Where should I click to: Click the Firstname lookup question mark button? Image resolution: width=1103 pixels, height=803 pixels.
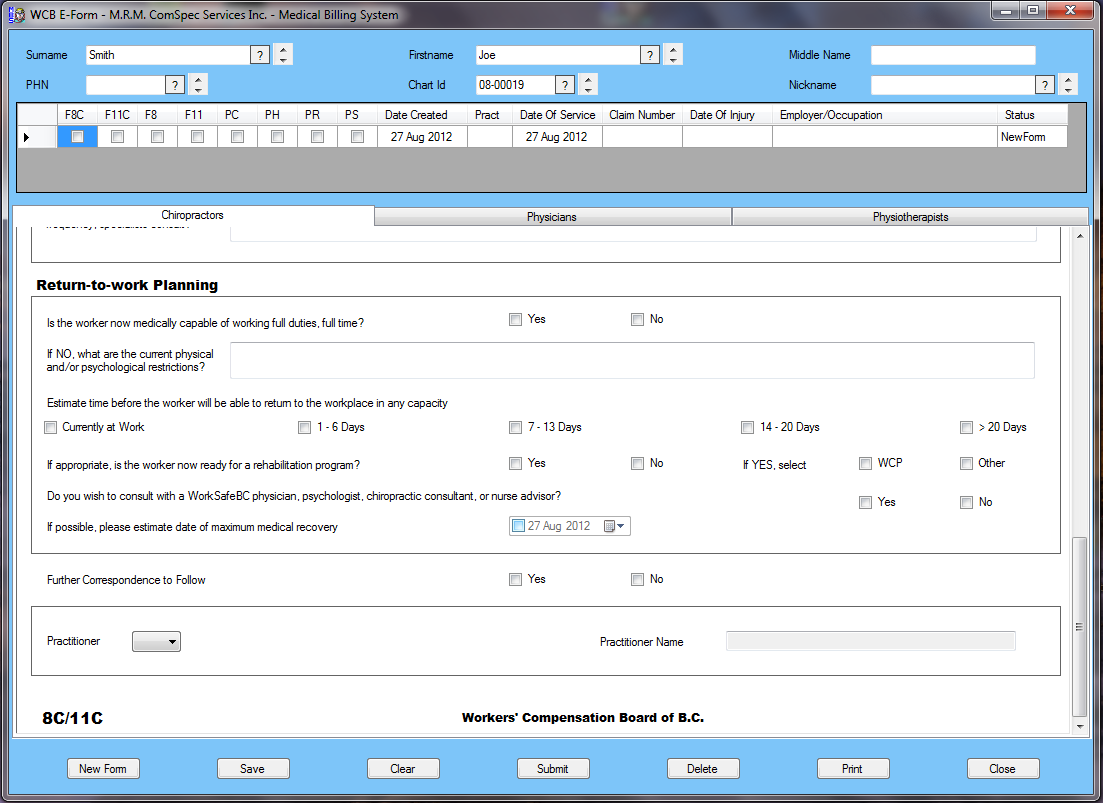click(x=650, y=55)
